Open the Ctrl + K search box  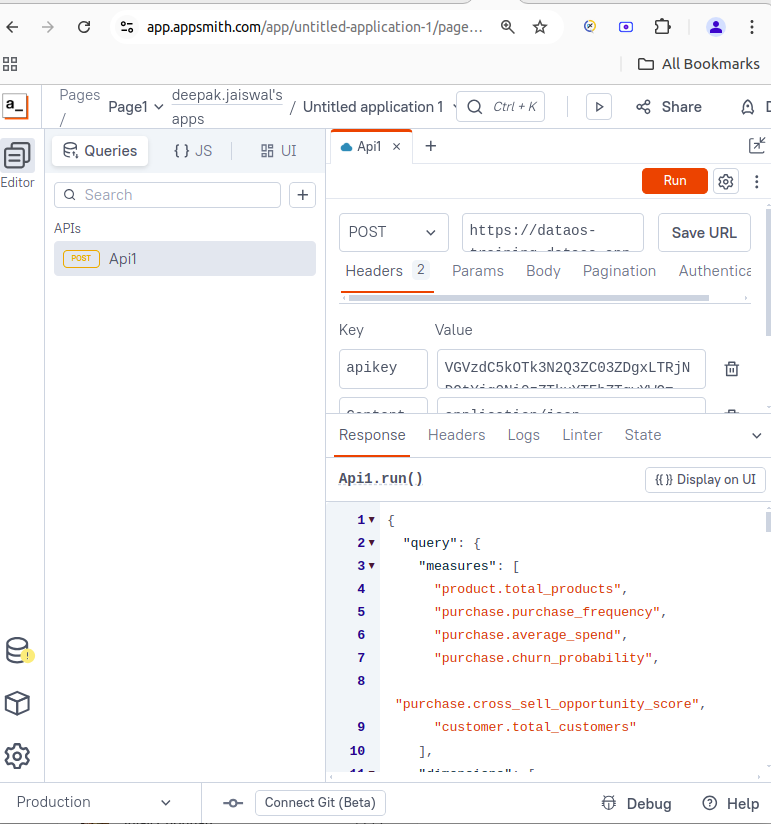500,107
